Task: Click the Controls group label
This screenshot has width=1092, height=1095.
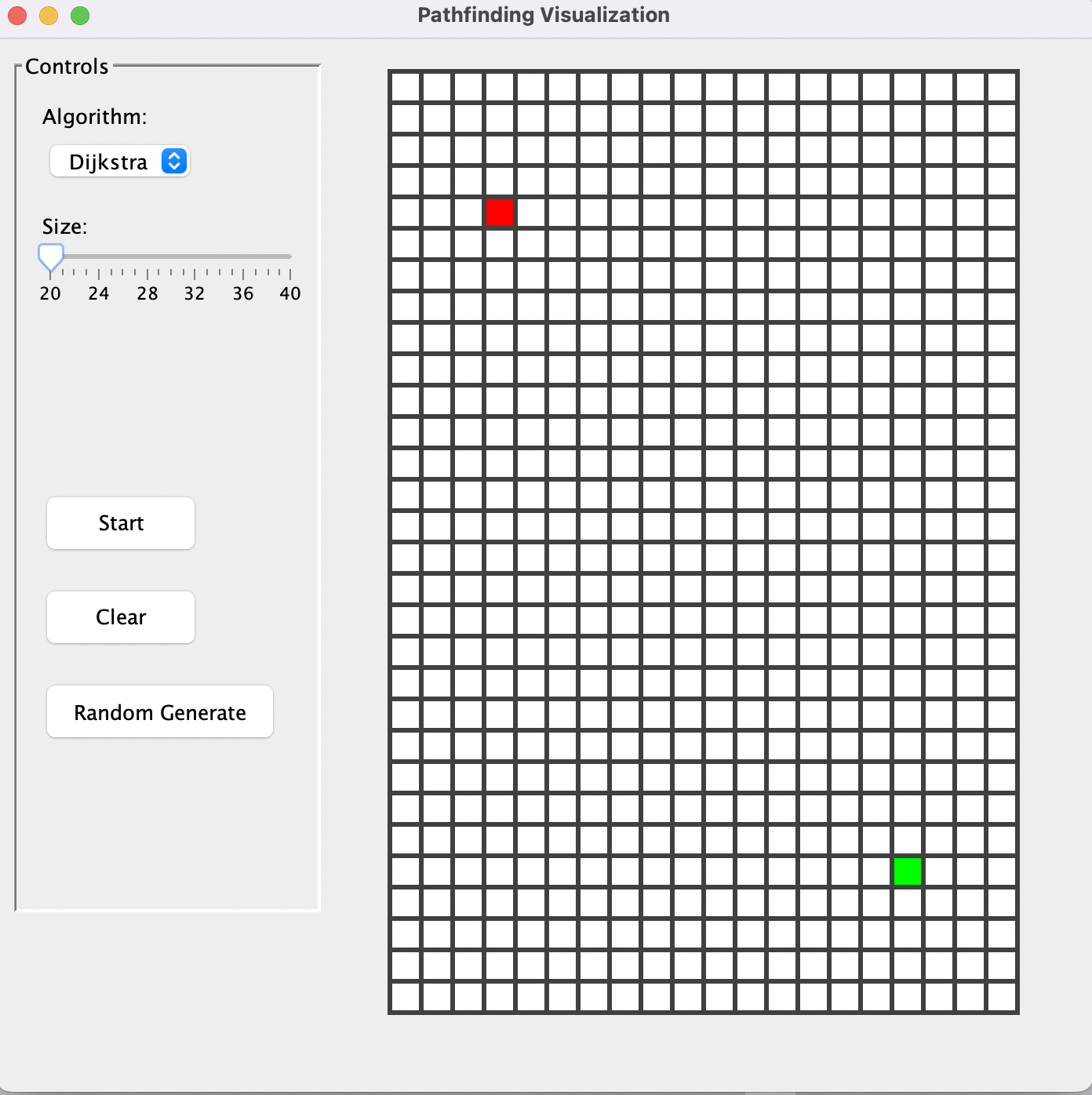Action: click(66, 67)
